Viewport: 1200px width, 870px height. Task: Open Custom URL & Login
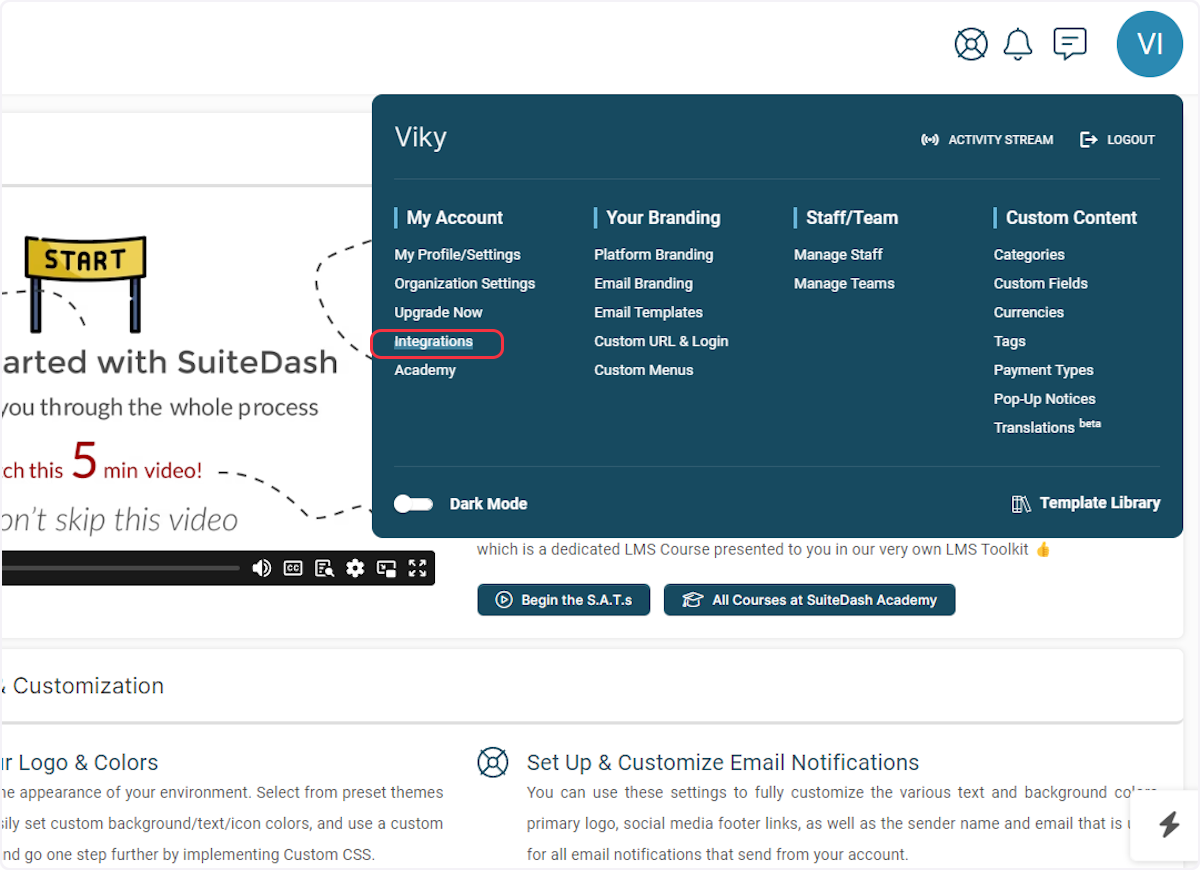[661, 342]
